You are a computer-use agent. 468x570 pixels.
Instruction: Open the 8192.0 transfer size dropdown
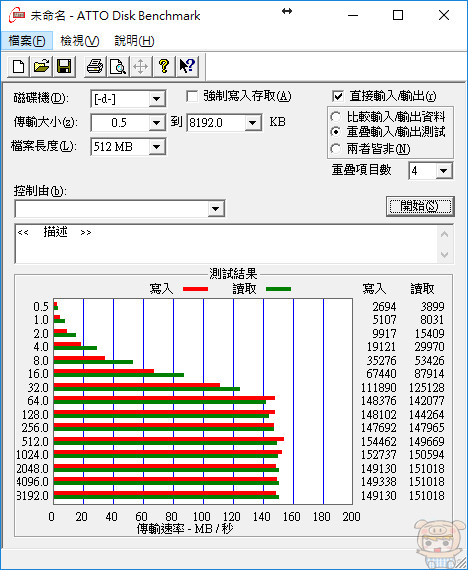click(252, 123)
